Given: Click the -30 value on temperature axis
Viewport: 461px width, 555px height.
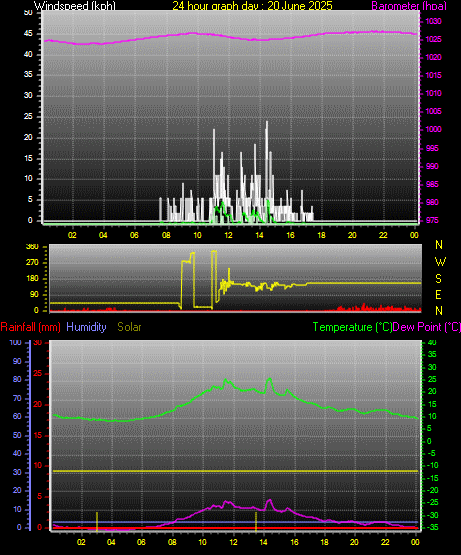Looking at the screenshot, I should click(432, 516).
